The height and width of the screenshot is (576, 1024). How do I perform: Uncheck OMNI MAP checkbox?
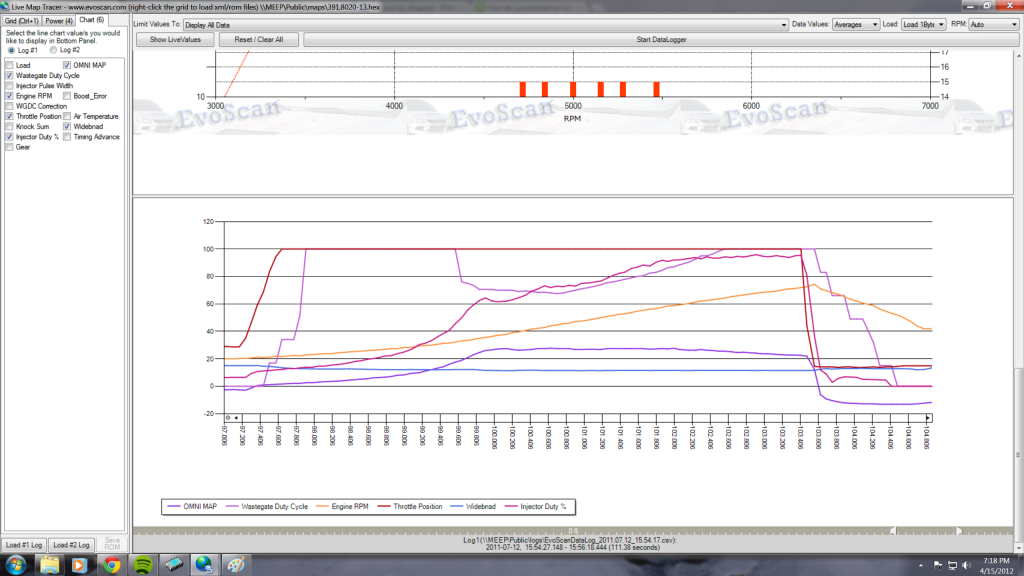click(67, 65)
